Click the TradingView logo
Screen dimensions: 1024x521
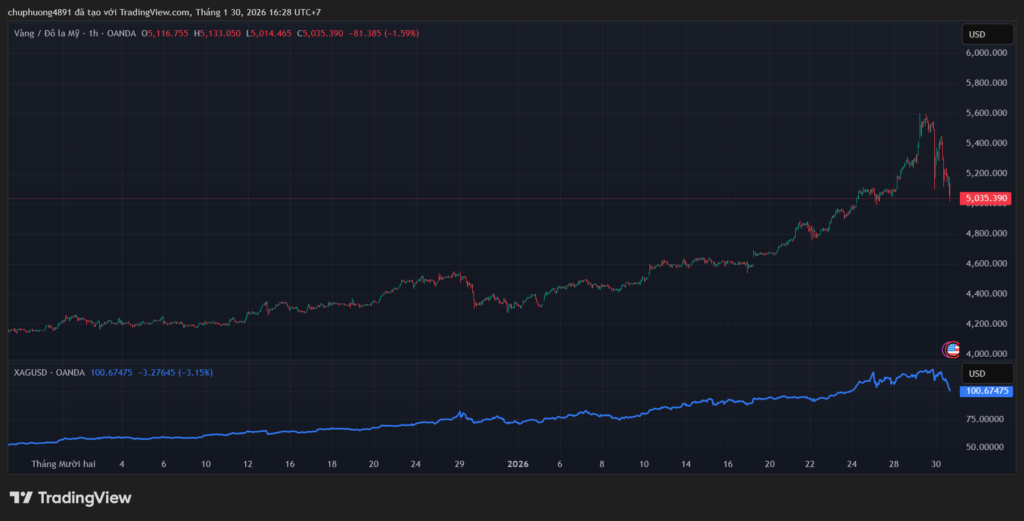coord(70,498)
